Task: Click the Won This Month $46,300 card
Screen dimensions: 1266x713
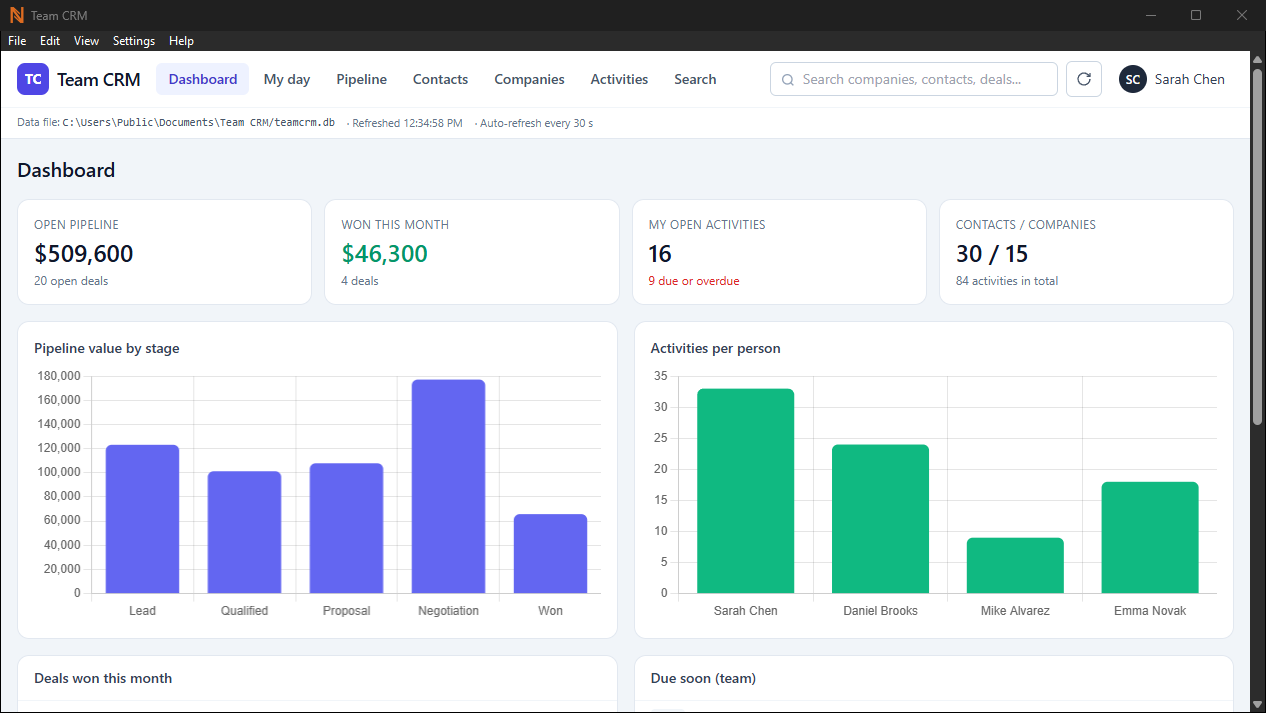Action: (472, 252)
